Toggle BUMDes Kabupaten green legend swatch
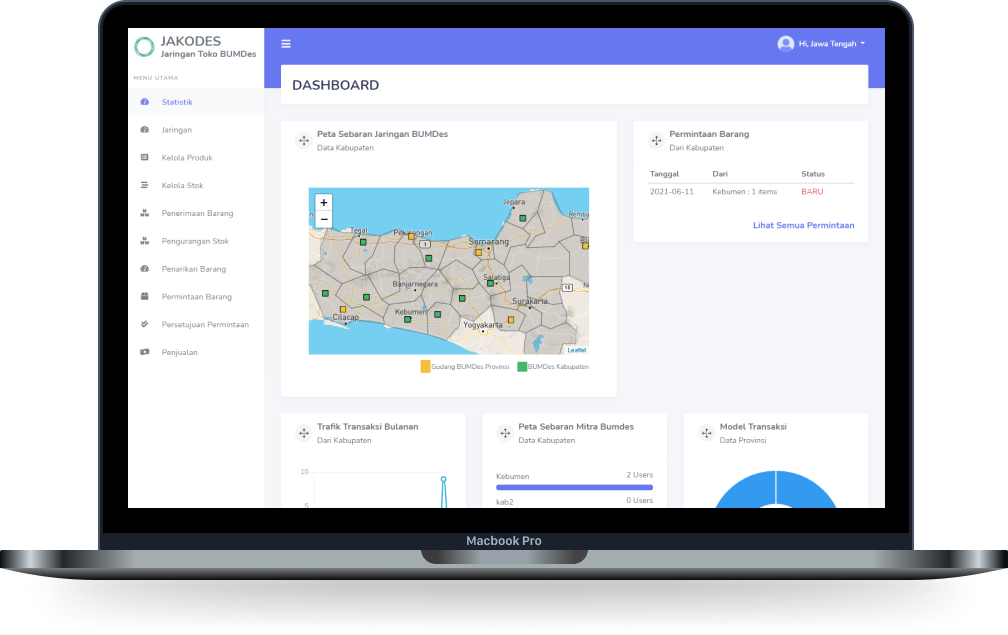 pyautogui.click(x=522, y=366)
